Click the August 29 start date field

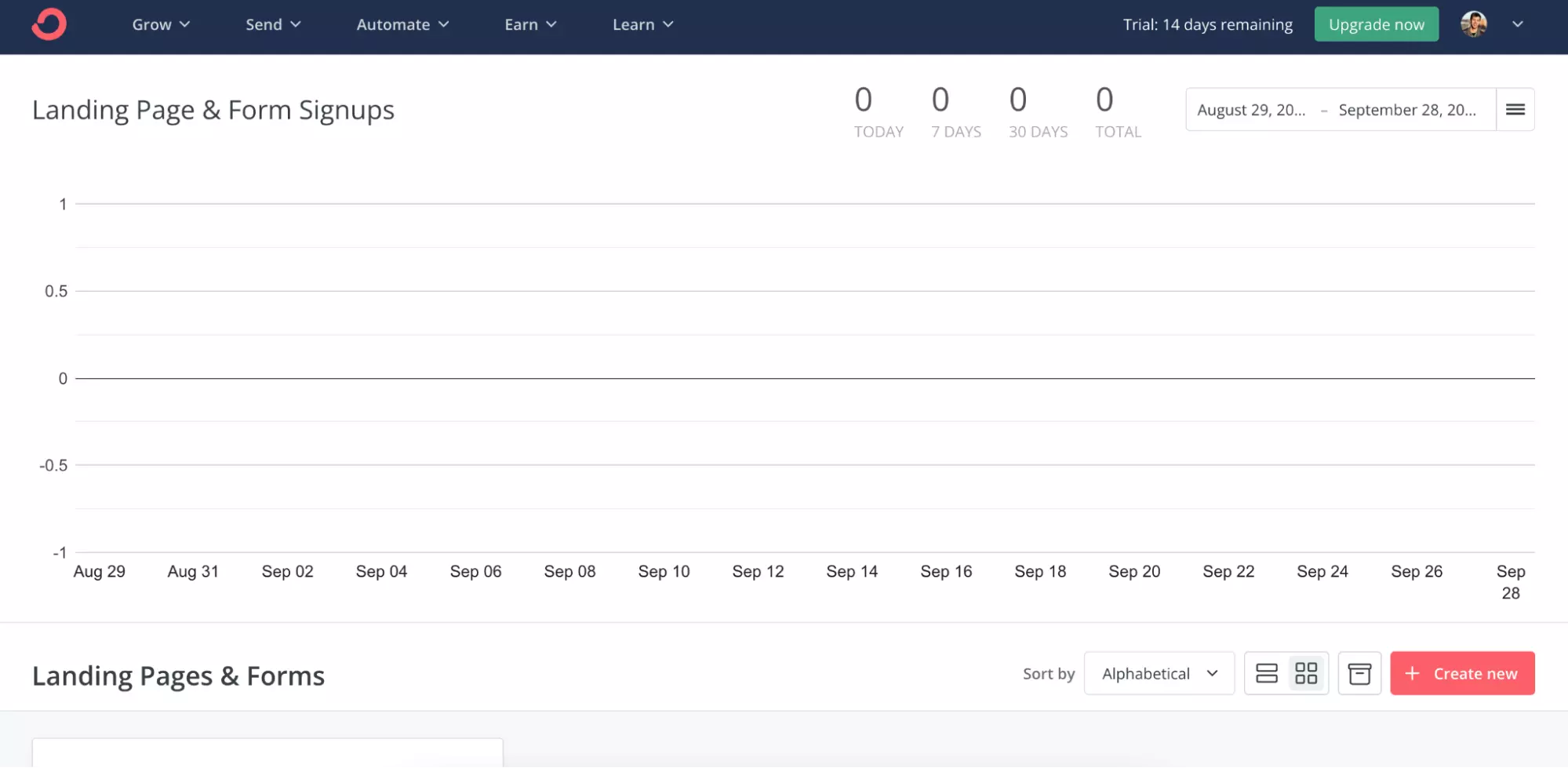pos(1250,110)
